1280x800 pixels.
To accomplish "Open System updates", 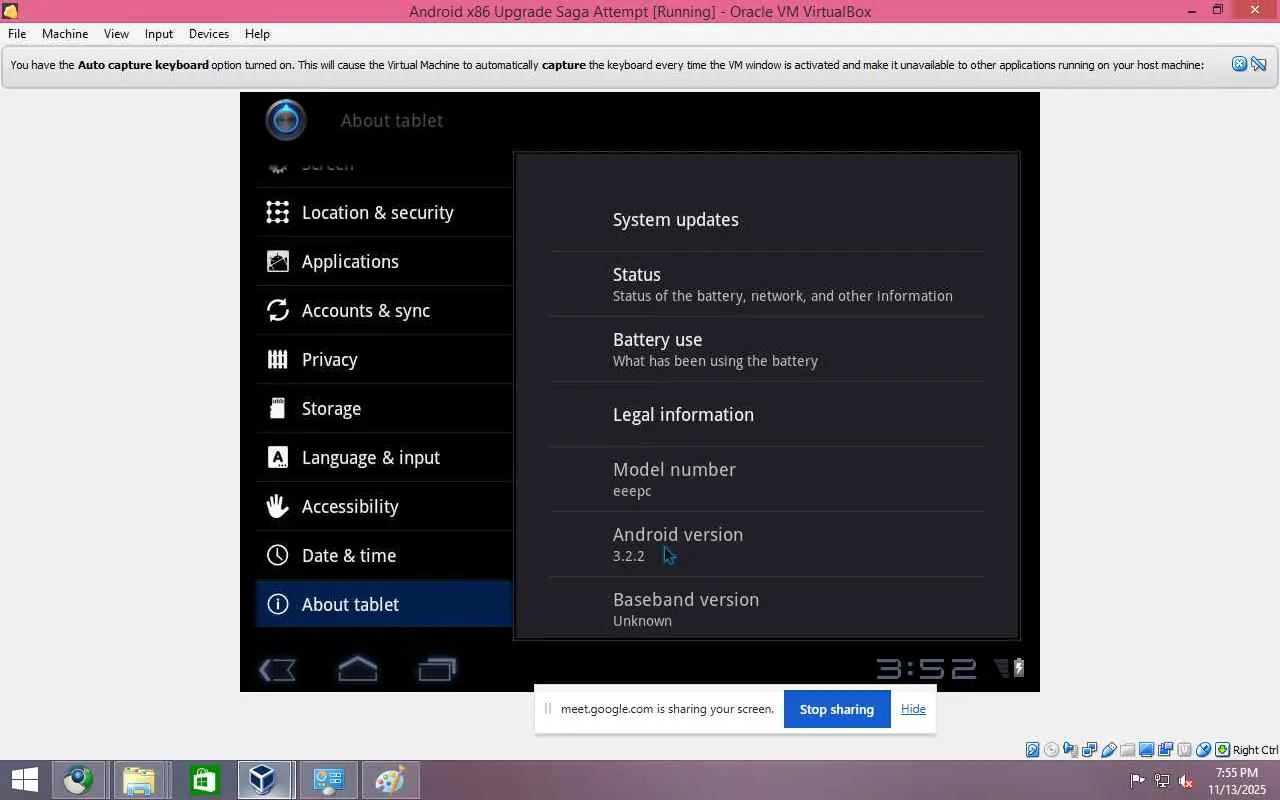I will [x=767, y=219].
